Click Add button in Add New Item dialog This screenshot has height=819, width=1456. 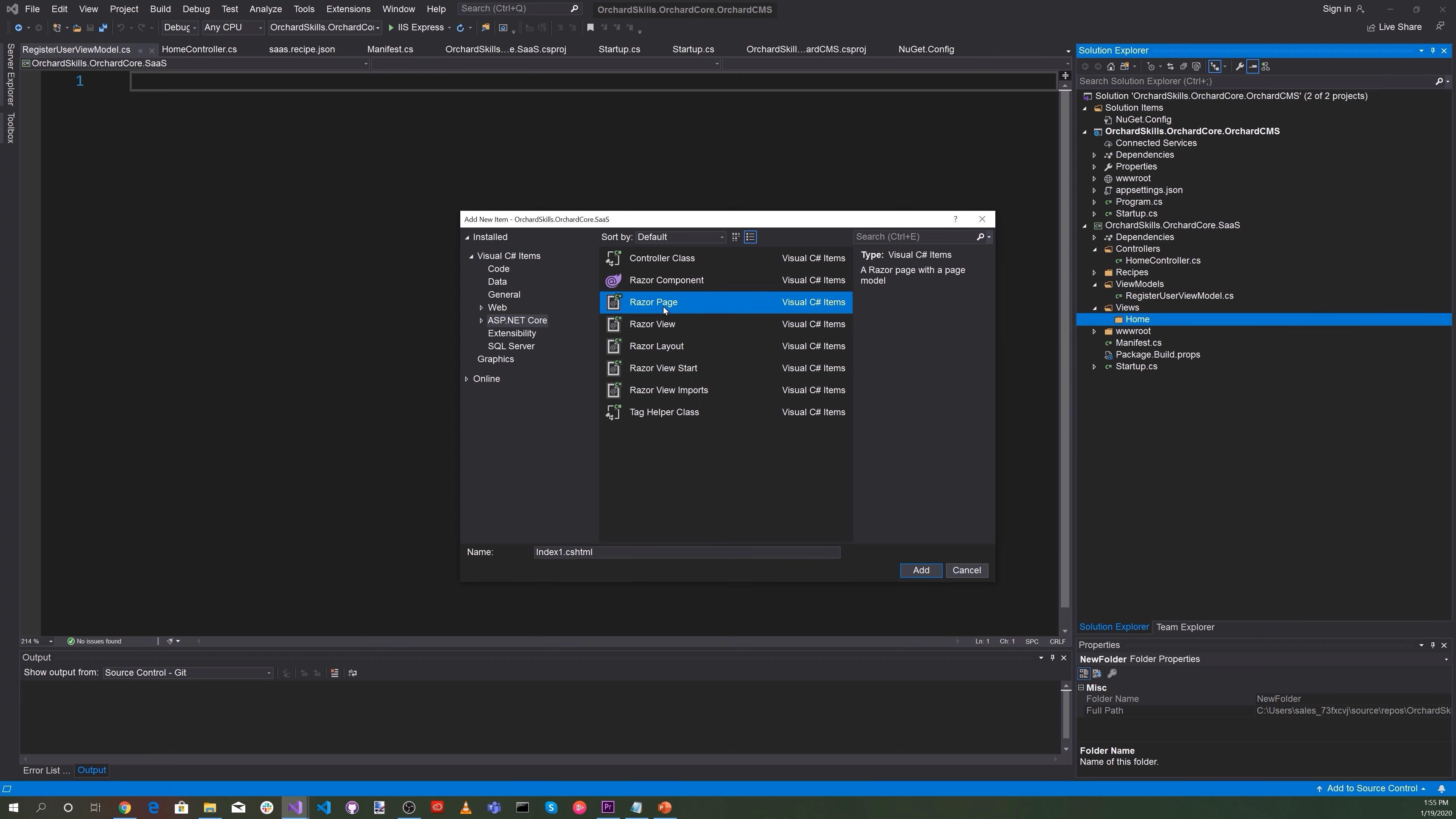tap(921, 570)
